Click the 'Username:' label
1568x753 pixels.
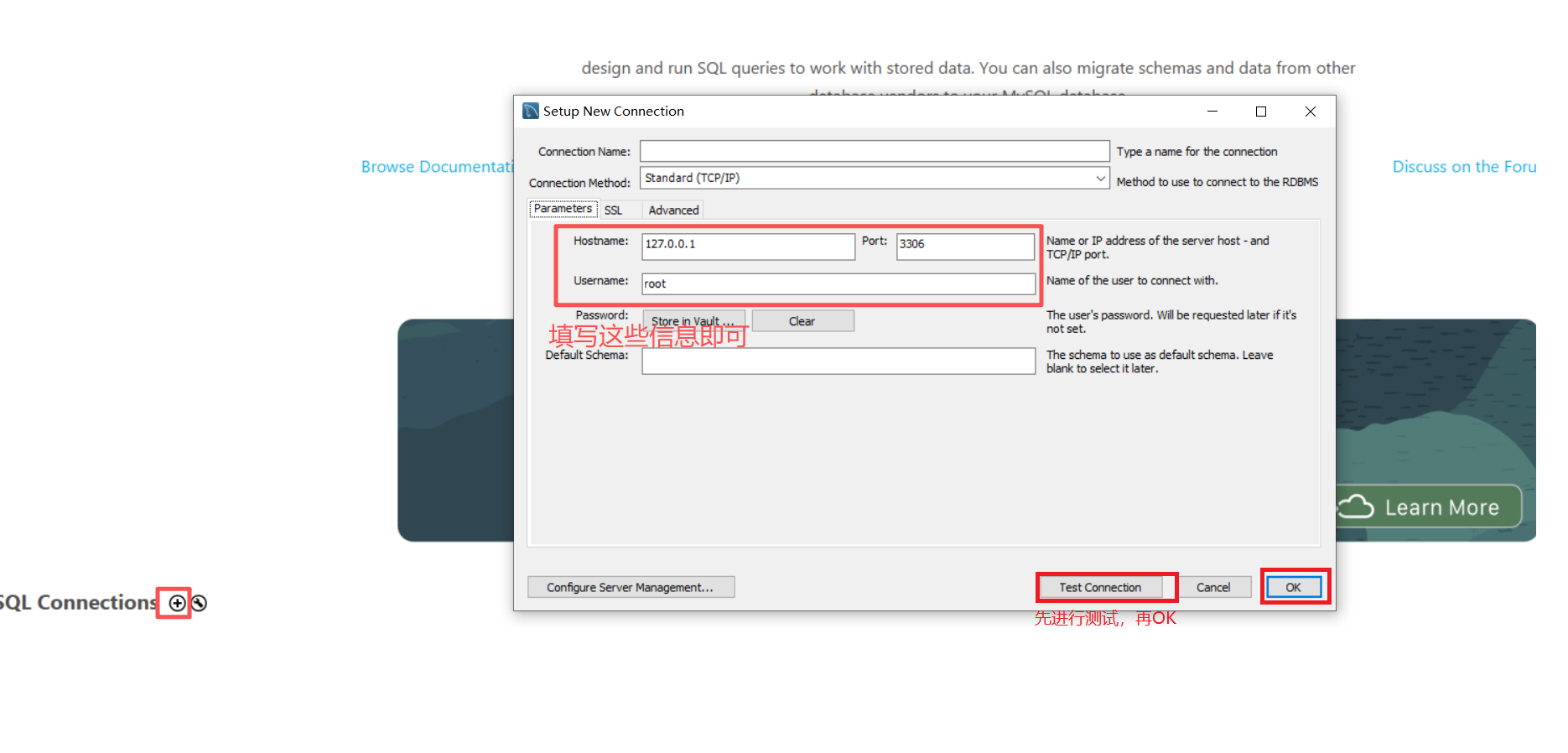(x=600, y=281)
